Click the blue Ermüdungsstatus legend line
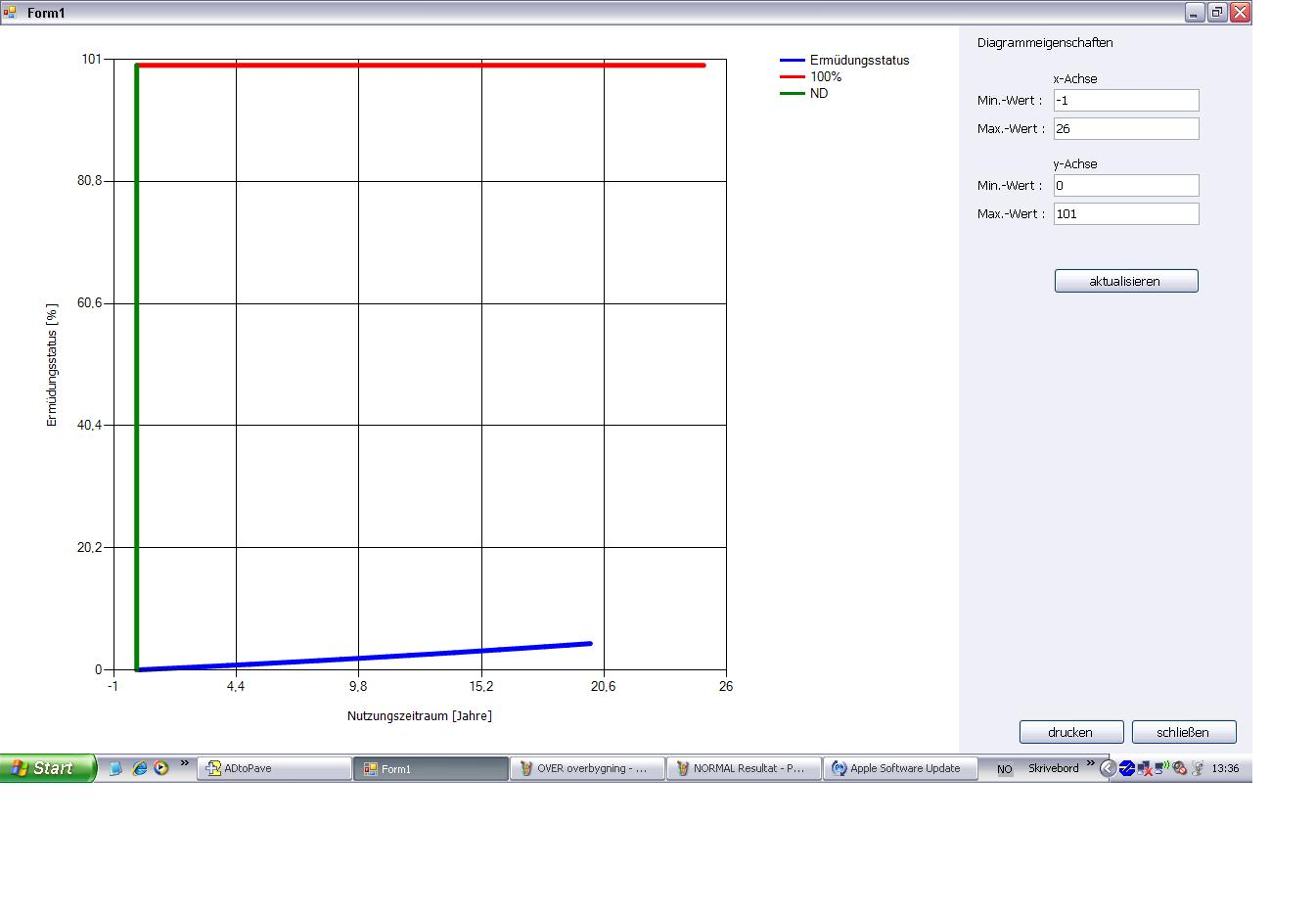The image size is (1316, 914). click(792, 61)
